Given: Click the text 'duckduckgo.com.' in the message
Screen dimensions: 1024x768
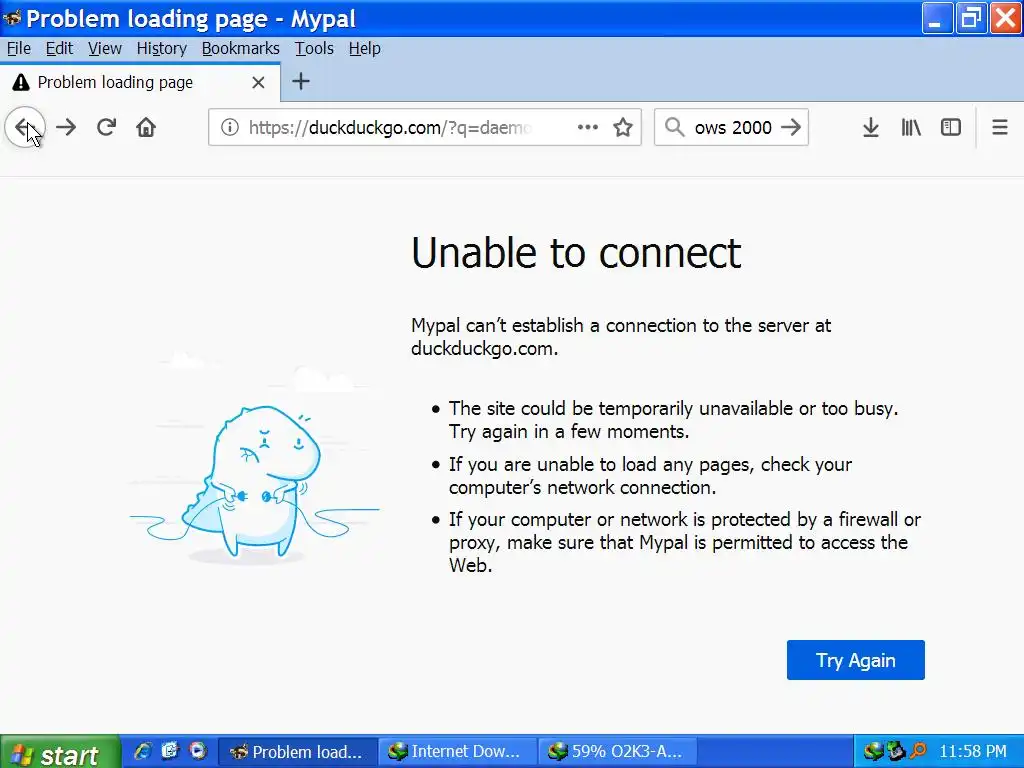Looking at the screenshot, I should [x=485, y=348].
